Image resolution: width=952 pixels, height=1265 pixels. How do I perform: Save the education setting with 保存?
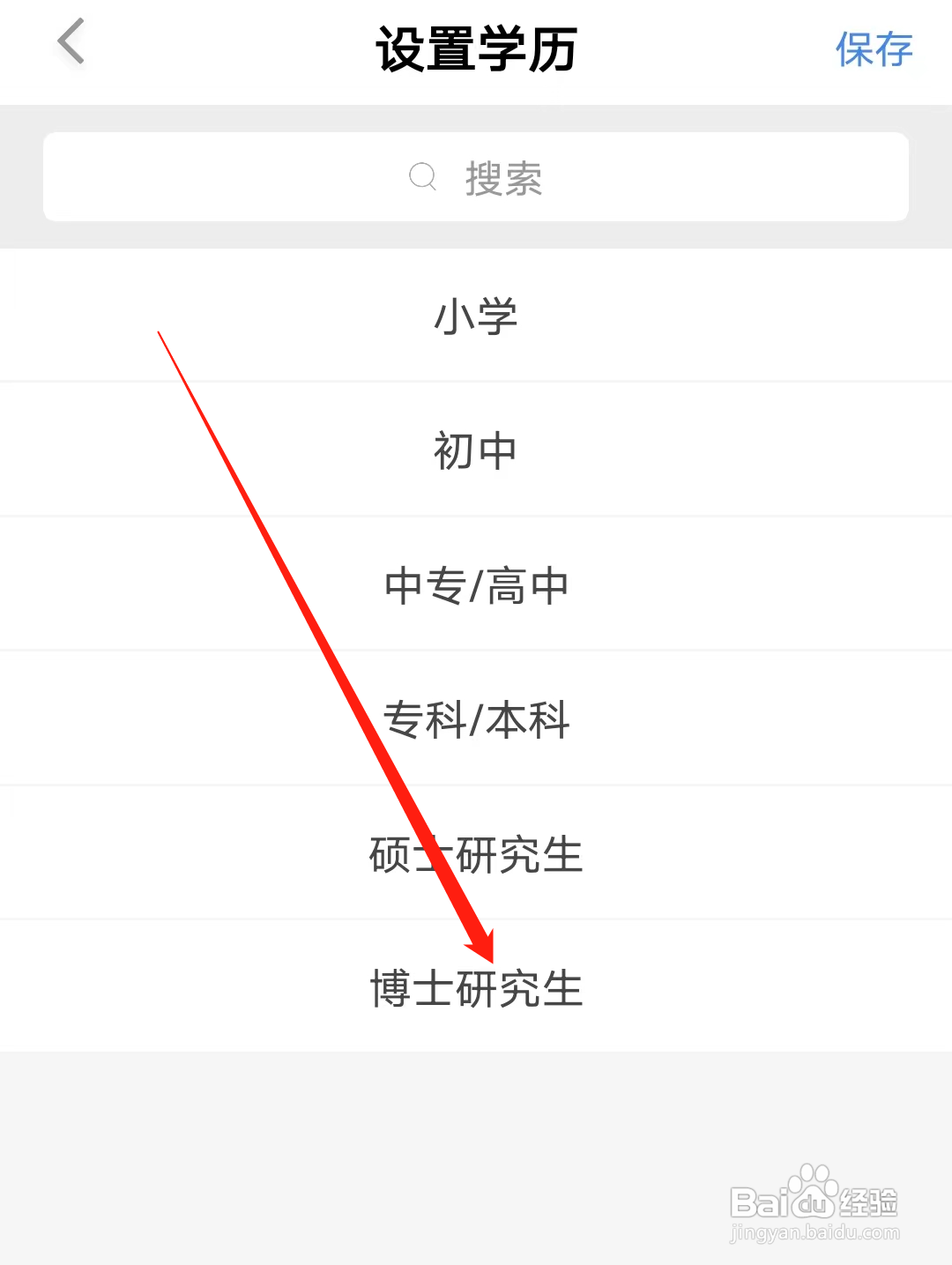pyautogui.click(x=874, y=49)
